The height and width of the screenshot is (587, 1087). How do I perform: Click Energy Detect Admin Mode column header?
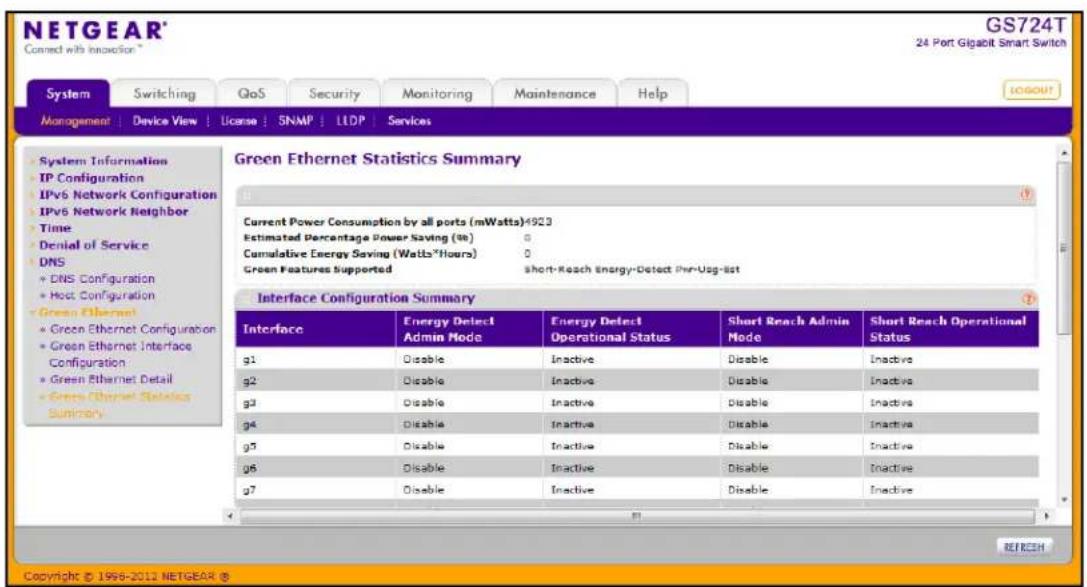click(x=469, y=329)
